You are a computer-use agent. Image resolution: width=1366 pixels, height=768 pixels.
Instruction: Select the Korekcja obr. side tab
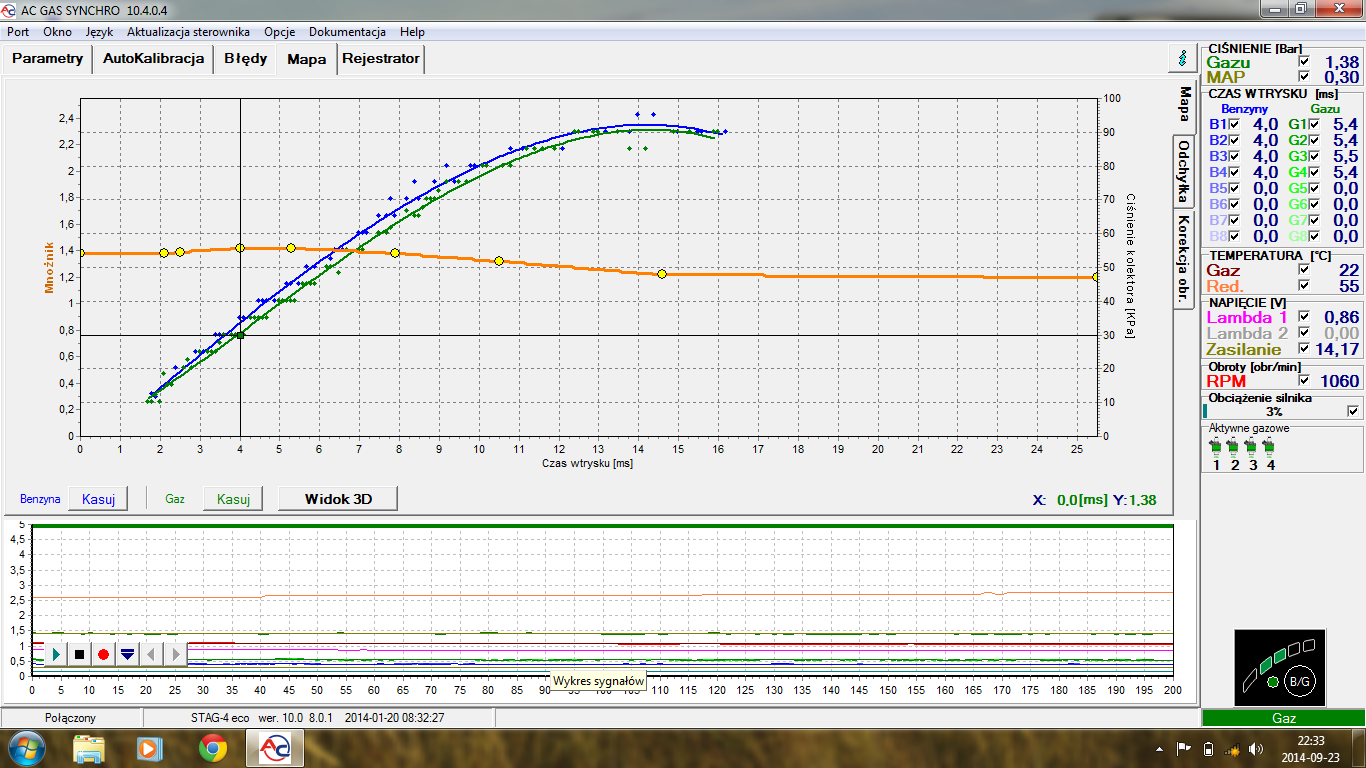1183,260
